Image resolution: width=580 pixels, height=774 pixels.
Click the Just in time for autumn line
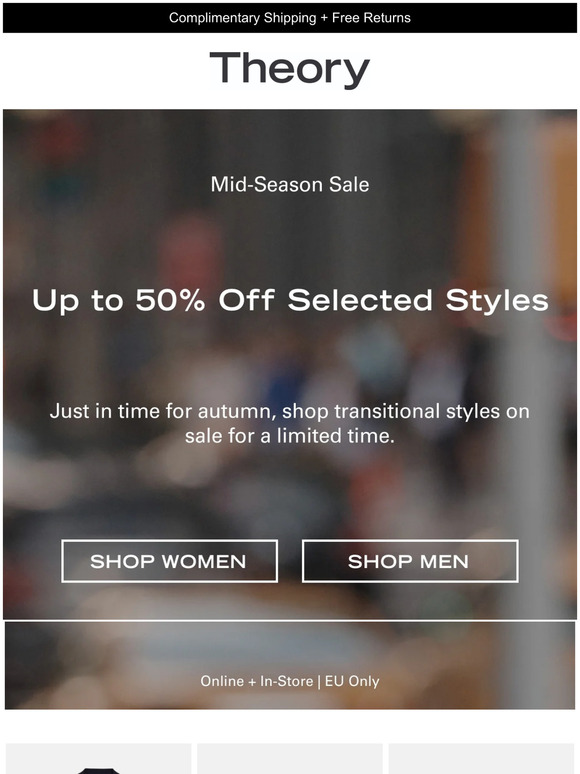click(290, 411)
